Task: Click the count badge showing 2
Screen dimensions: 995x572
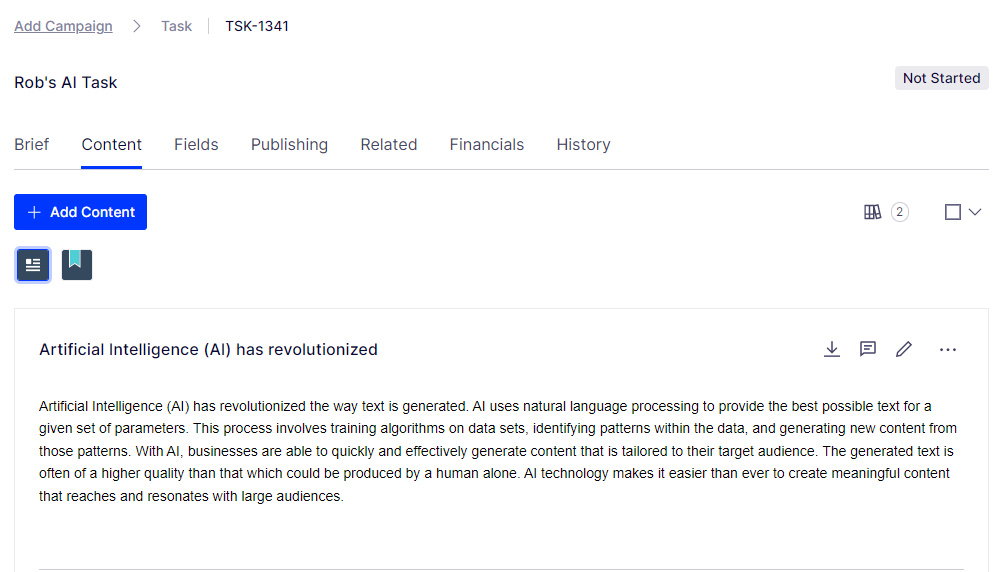Action: pyautogui.click(x=899, y=212)
